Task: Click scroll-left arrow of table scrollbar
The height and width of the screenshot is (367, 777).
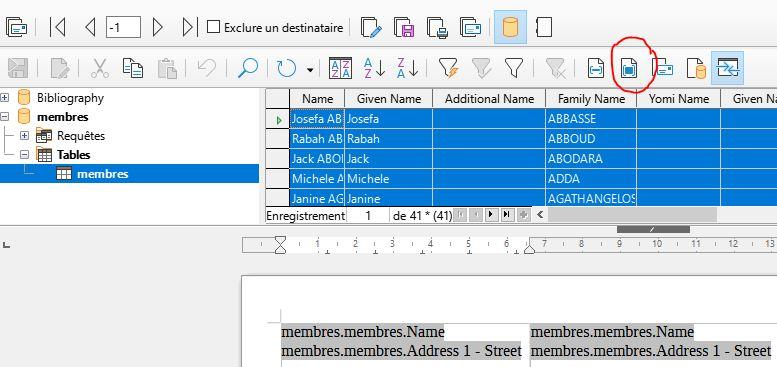Action: [540, 215]
